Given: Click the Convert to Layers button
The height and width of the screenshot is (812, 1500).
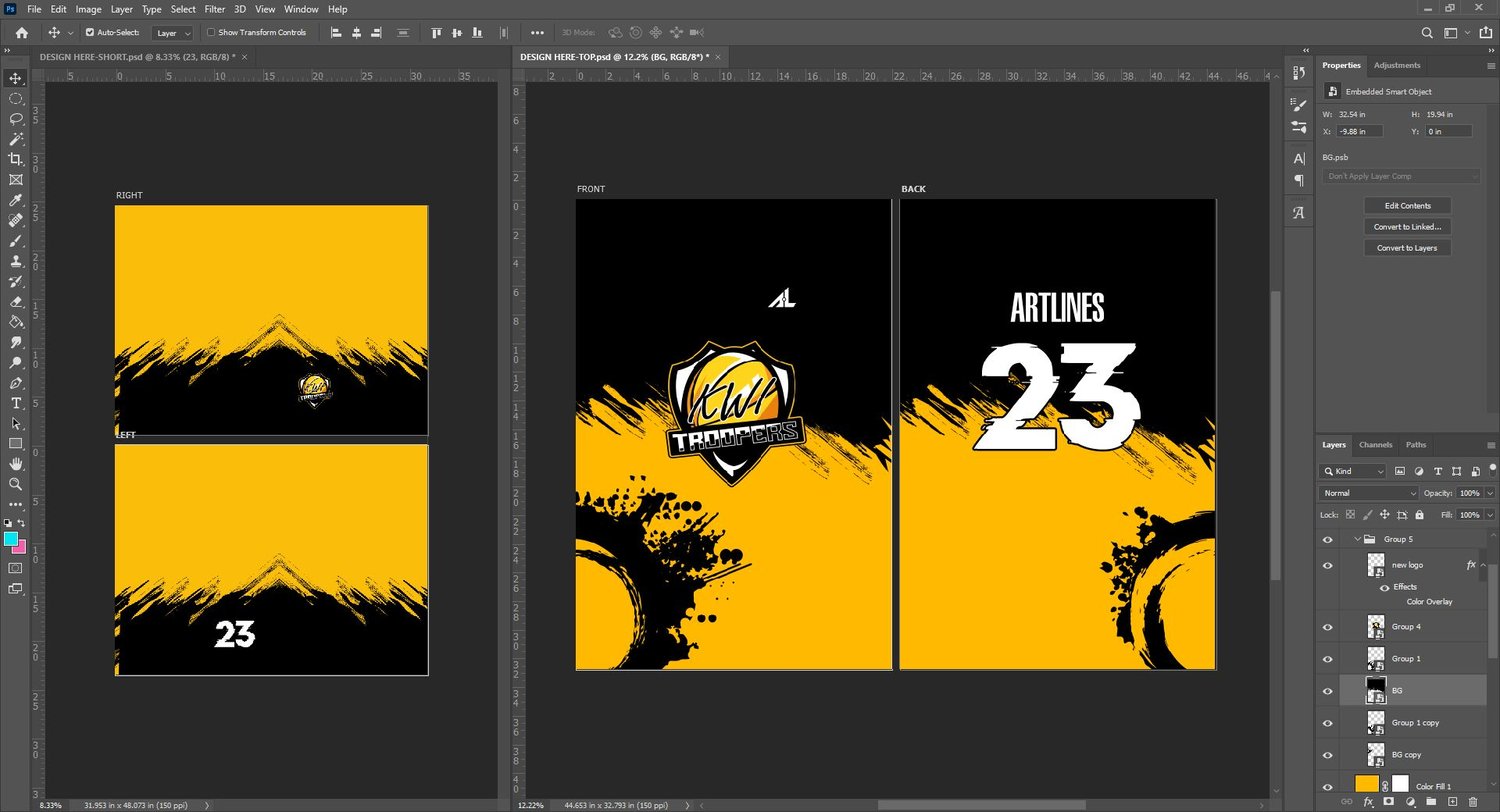Looking at the screenshot, I should click(1407, 248).
